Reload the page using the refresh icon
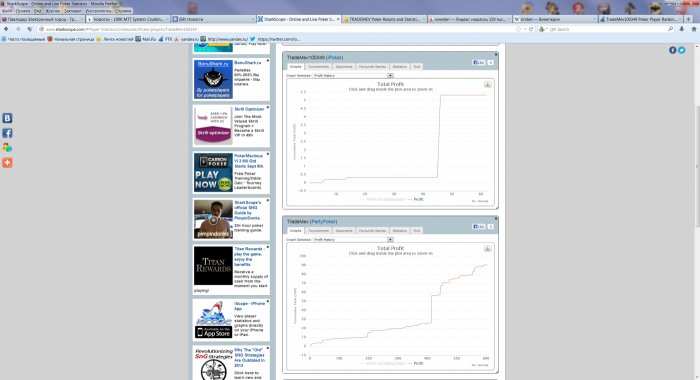Screen dimensions: 700x380 (531, 29)
